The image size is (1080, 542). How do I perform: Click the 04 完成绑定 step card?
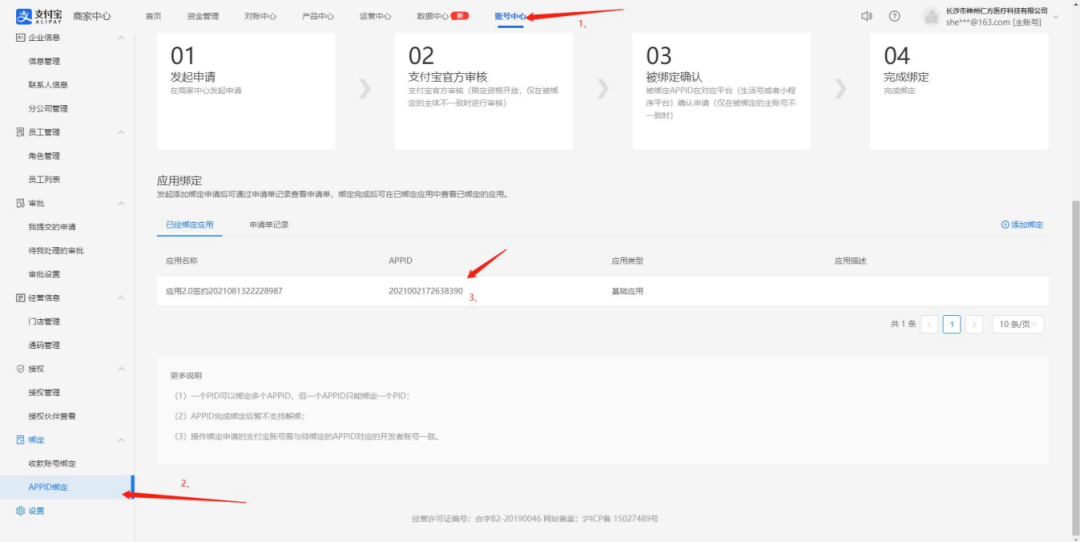coord(959,91)
